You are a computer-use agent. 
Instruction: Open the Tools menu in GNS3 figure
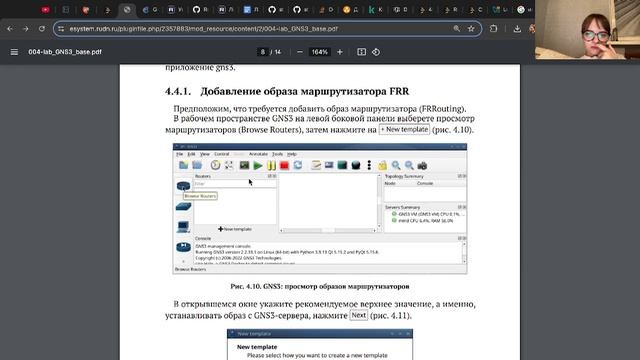(x=278, y=154)
